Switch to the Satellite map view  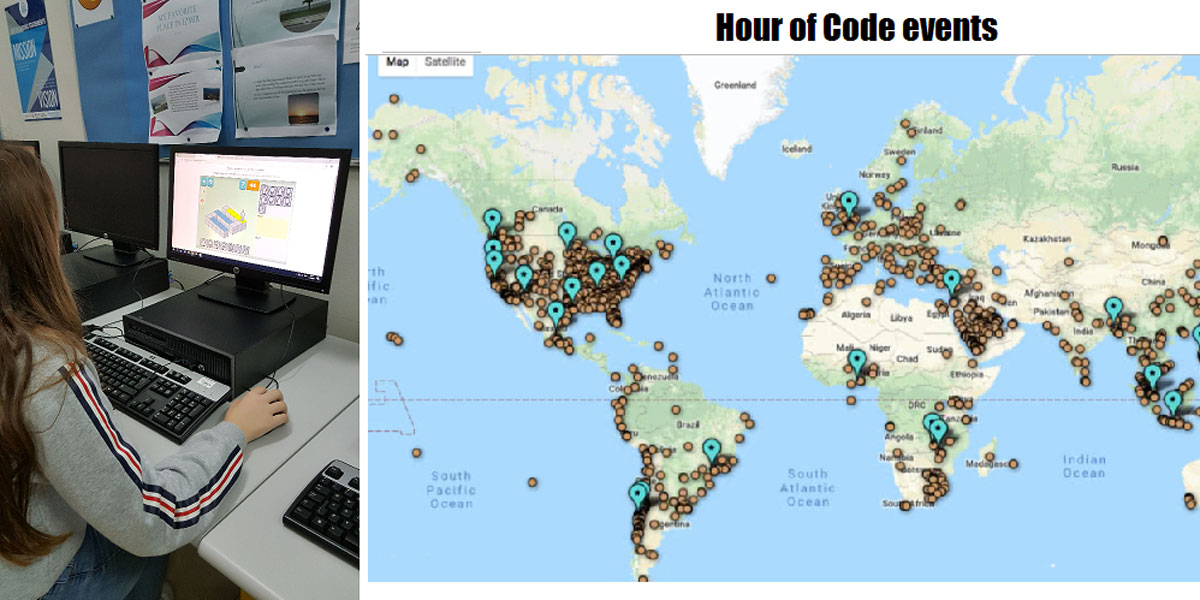coord(445,62)
